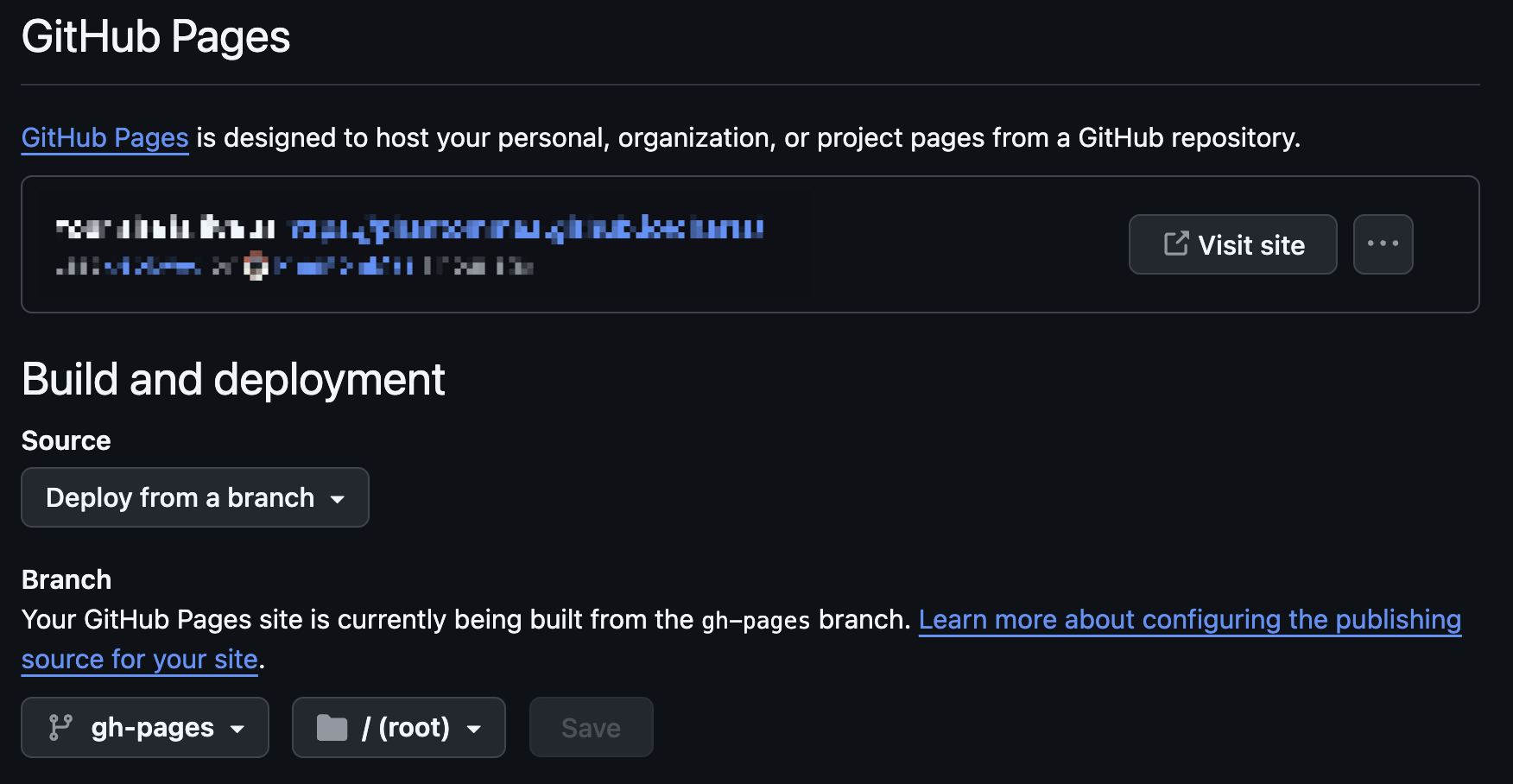Open the GitHub Pages documentation link
Screen dimensions: 1513x784
coord(104,137)
